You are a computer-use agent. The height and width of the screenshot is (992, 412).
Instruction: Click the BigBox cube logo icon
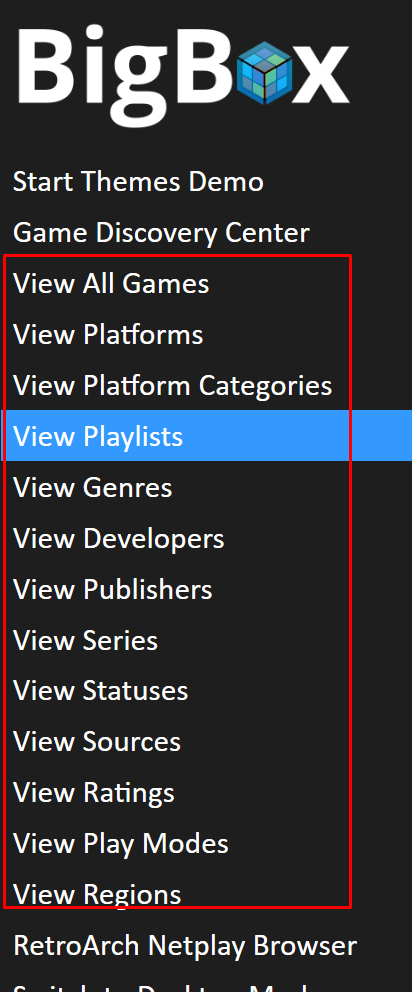click(x=265, y=73)
